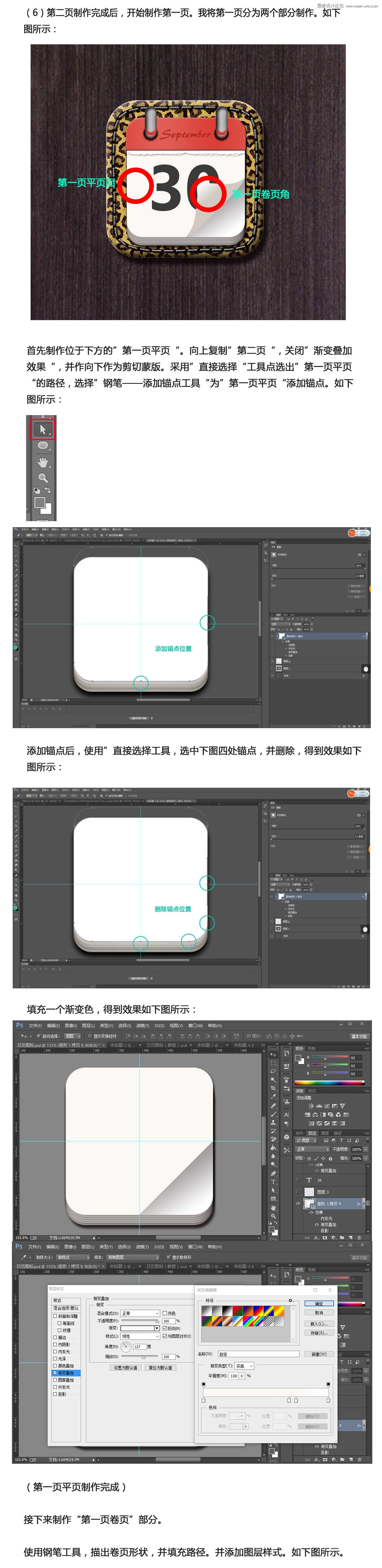Click the 角度 field showing 127
The height and width of the screenshot is (1568, 382).
pos(140,1347)
